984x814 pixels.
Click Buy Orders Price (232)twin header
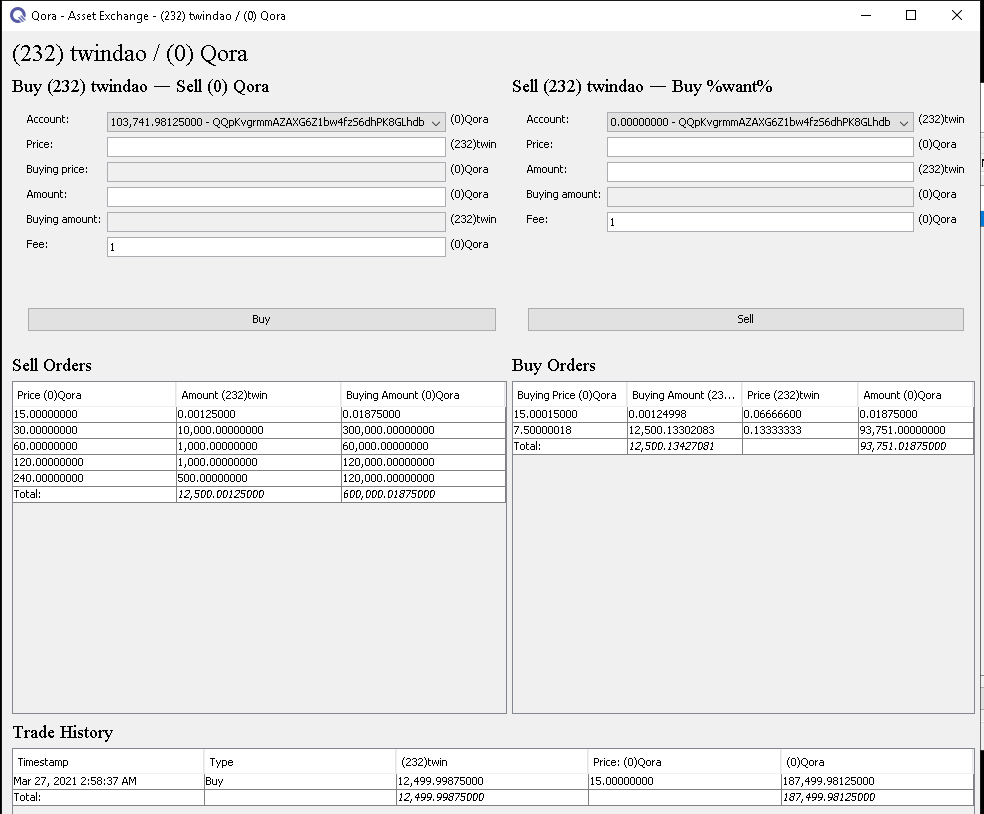point(800,395)
